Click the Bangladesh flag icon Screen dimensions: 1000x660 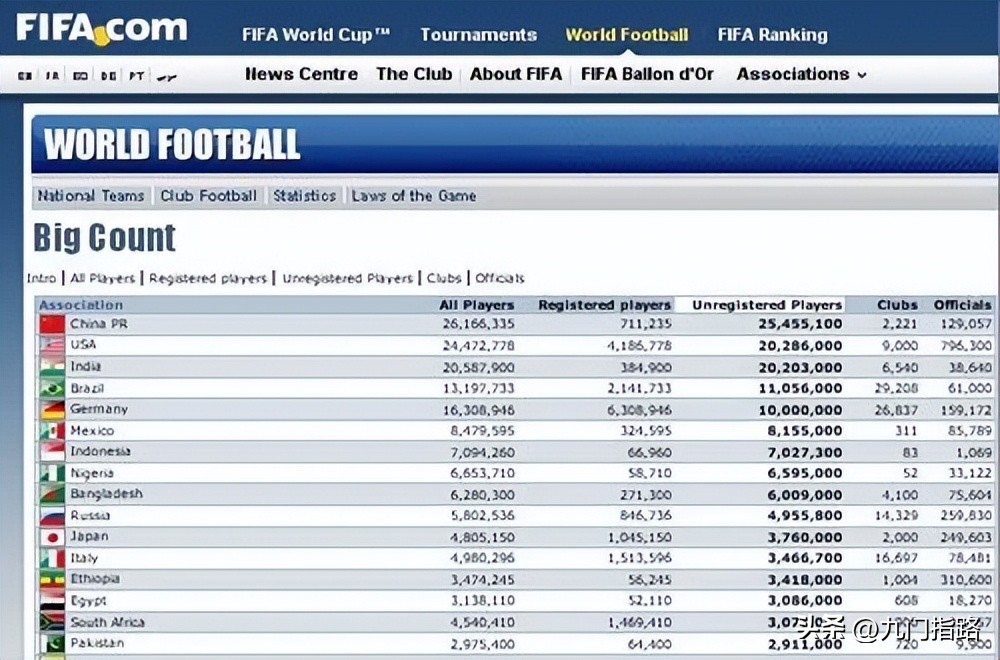52,494
